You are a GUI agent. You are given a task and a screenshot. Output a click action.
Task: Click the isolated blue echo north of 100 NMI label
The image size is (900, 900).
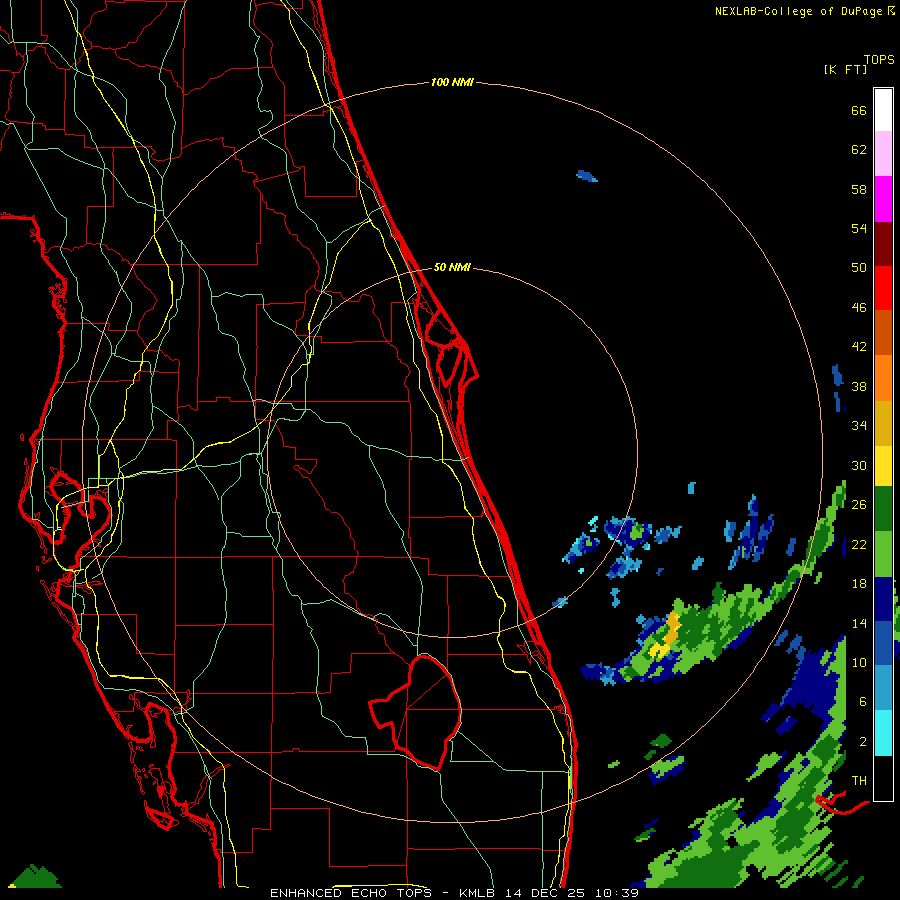pyautogui.click(x=587, y=176)
